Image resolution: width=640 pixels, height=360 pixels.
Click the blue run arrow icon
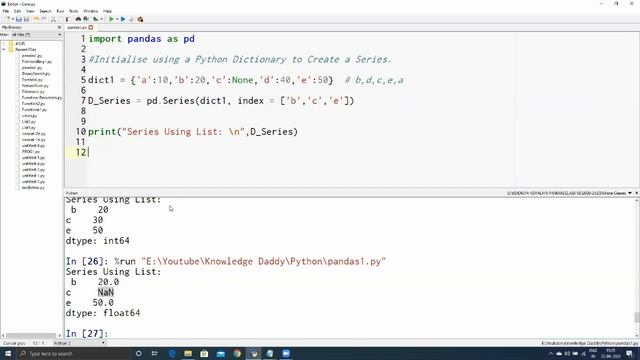pyautogui.click(x=123, y=19)
